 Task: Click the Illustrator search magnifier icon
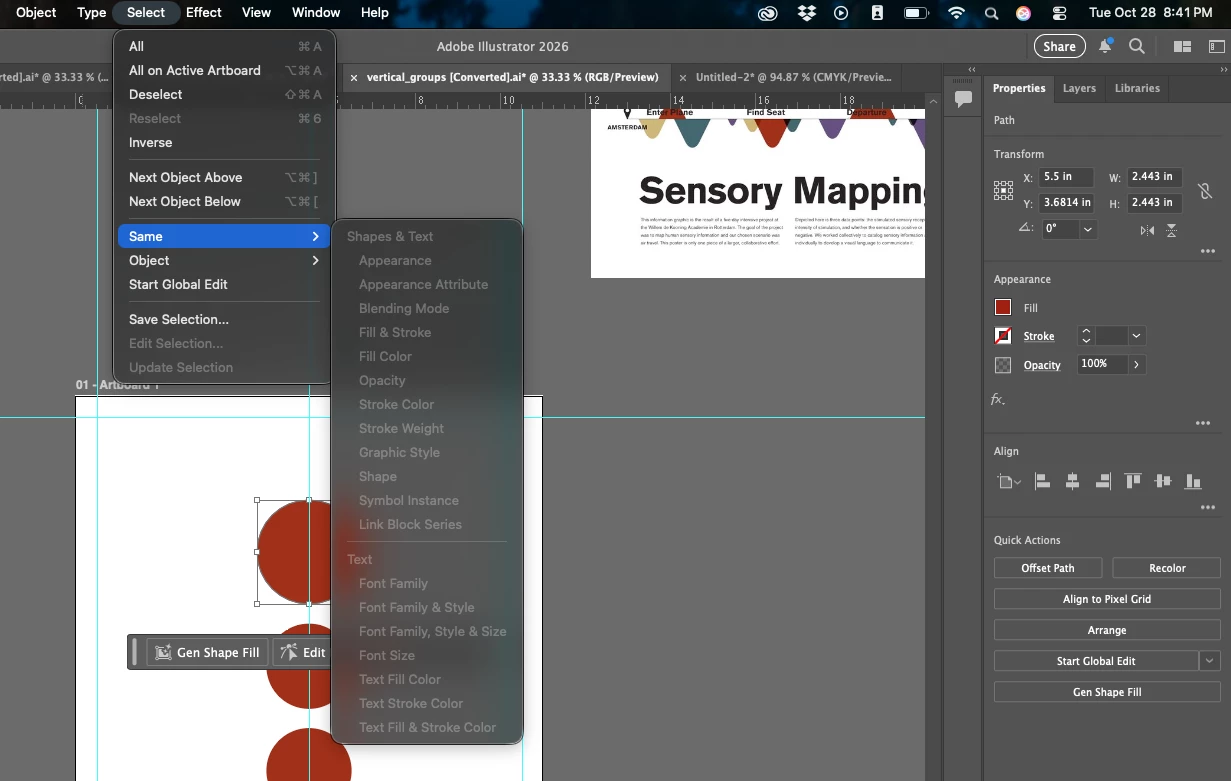[x=1137, y=46]
